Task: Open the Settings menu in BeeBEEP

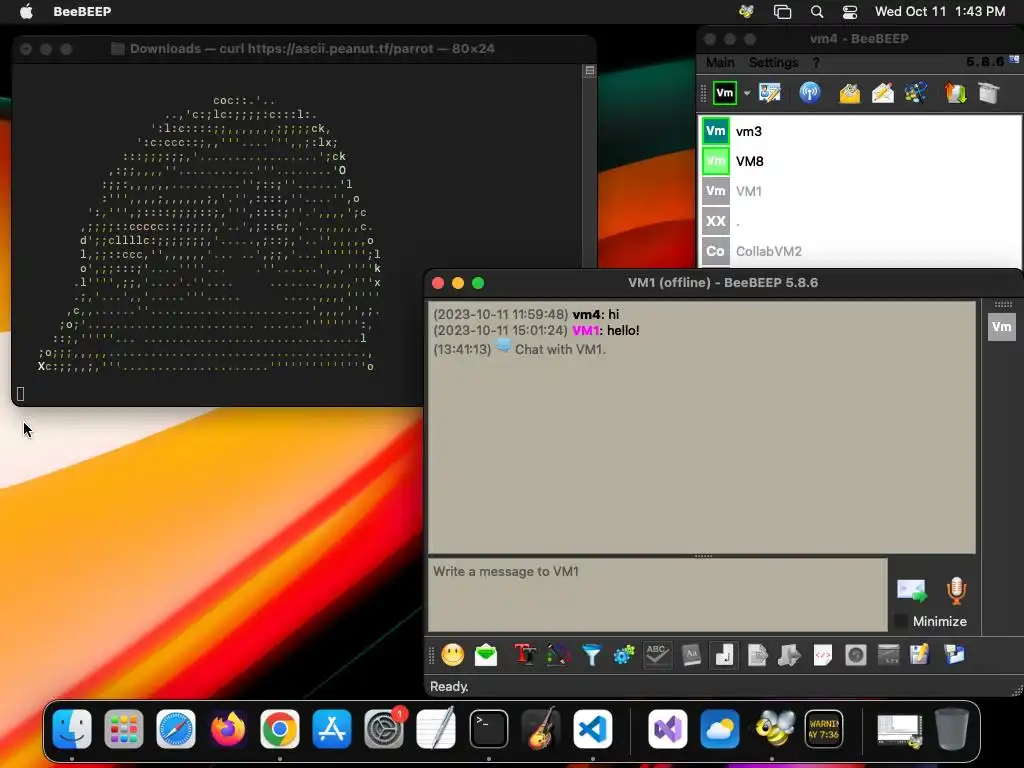Action: pos(773,63)
